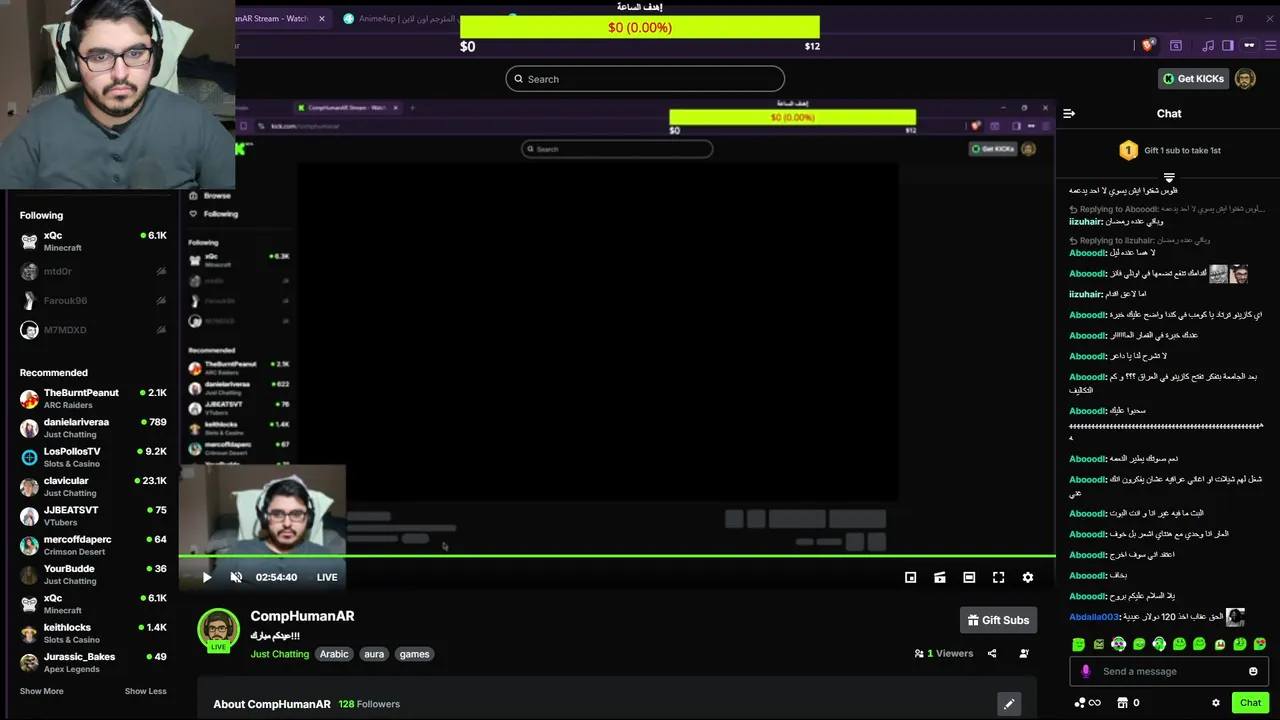Toggle theater mode in the player

click(969, 577)
